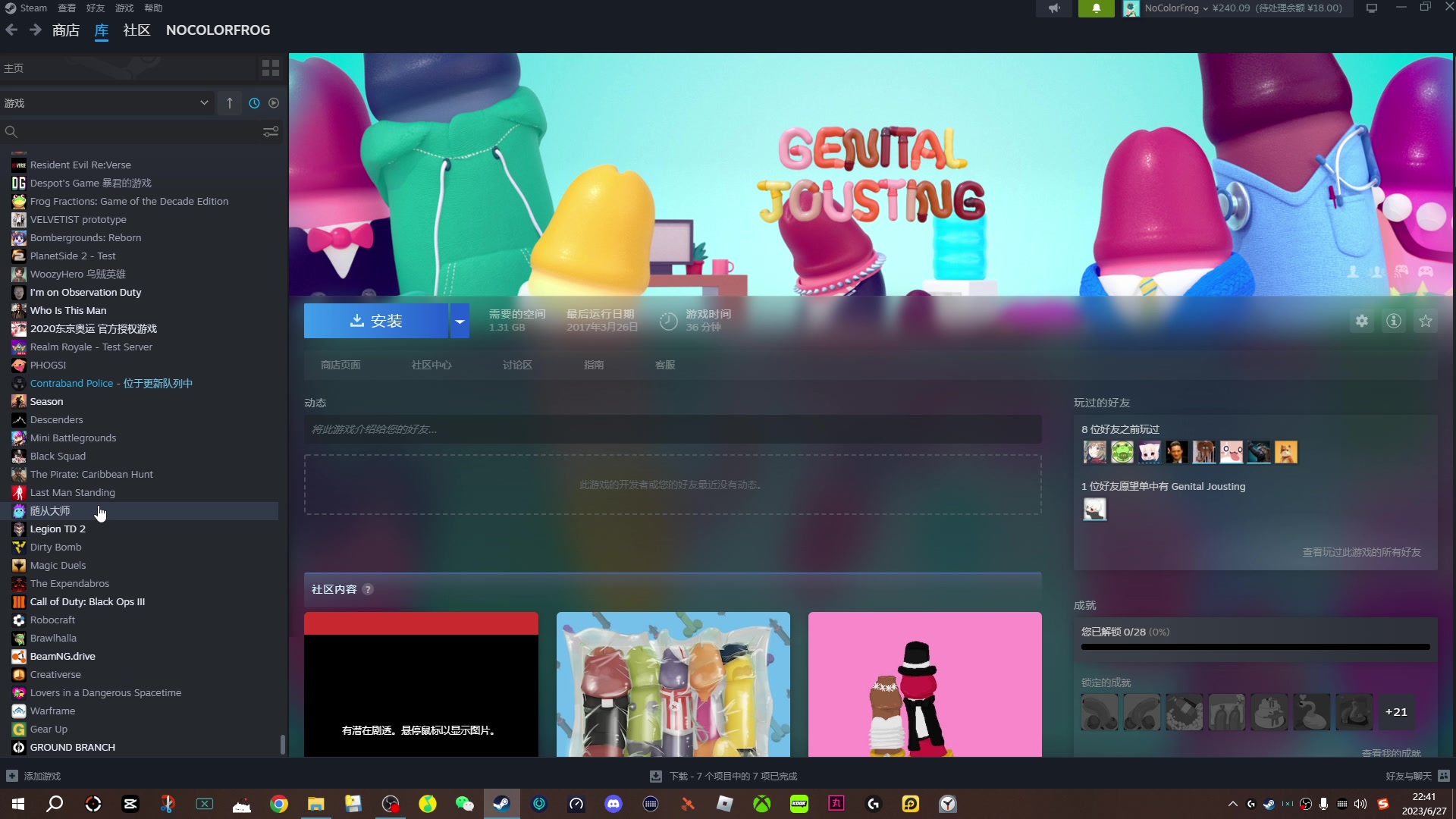Reveal the spoiler-hidden community image
This screenshot has height=819, width=1456.
[x=421, y=684]
